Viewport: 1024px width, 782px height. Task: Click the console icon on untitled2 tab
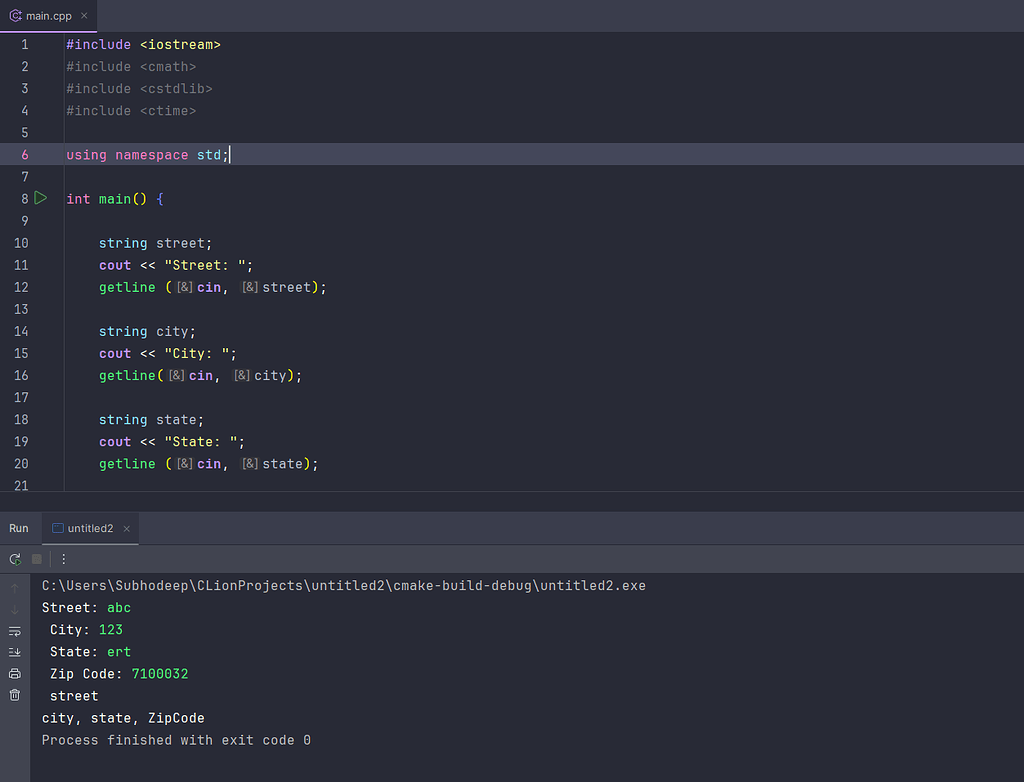coord(57,528)
